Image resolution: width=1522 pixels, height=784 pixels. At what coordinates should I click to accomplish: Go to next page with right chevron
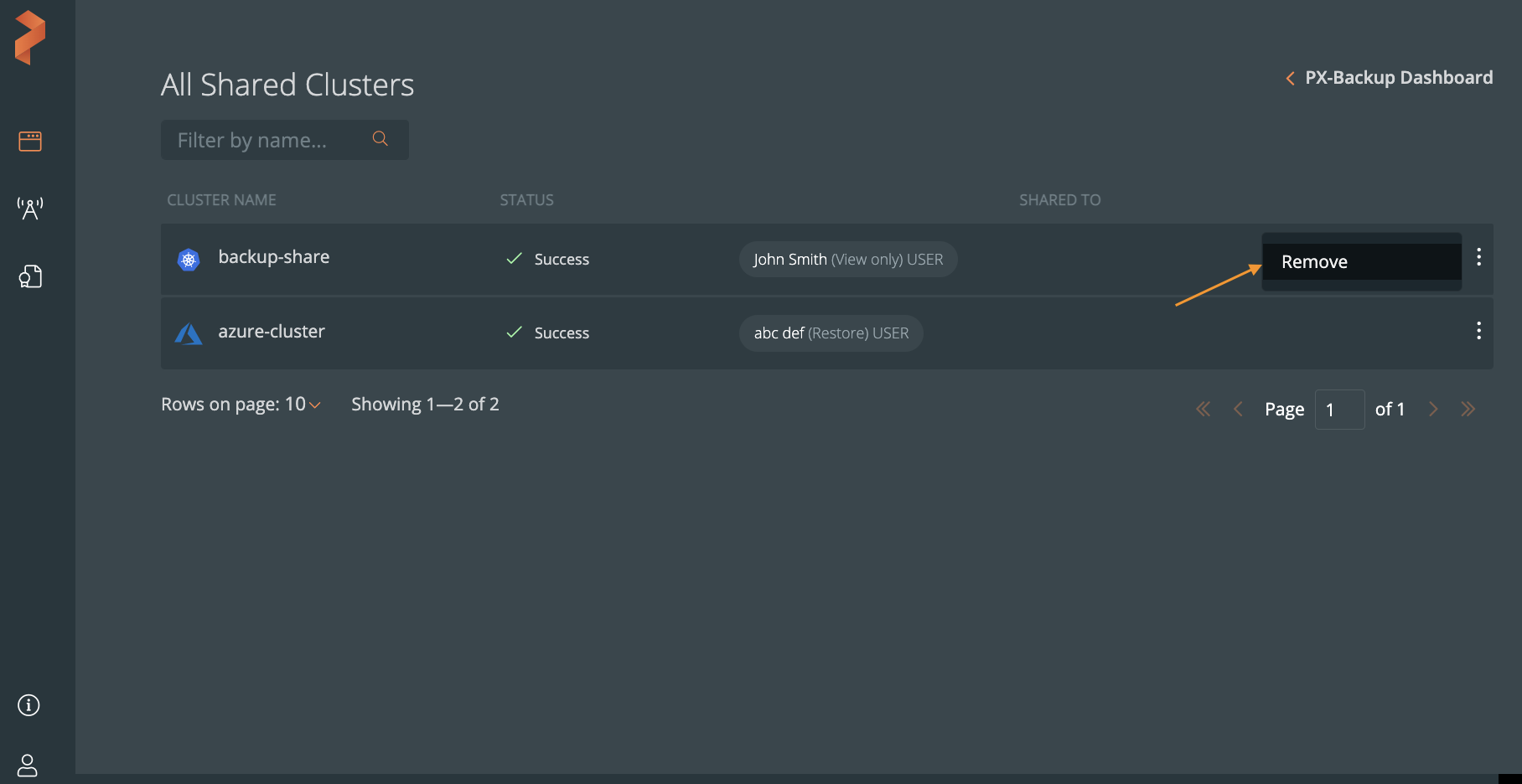pyautogui.click(x=1433, y=410)
